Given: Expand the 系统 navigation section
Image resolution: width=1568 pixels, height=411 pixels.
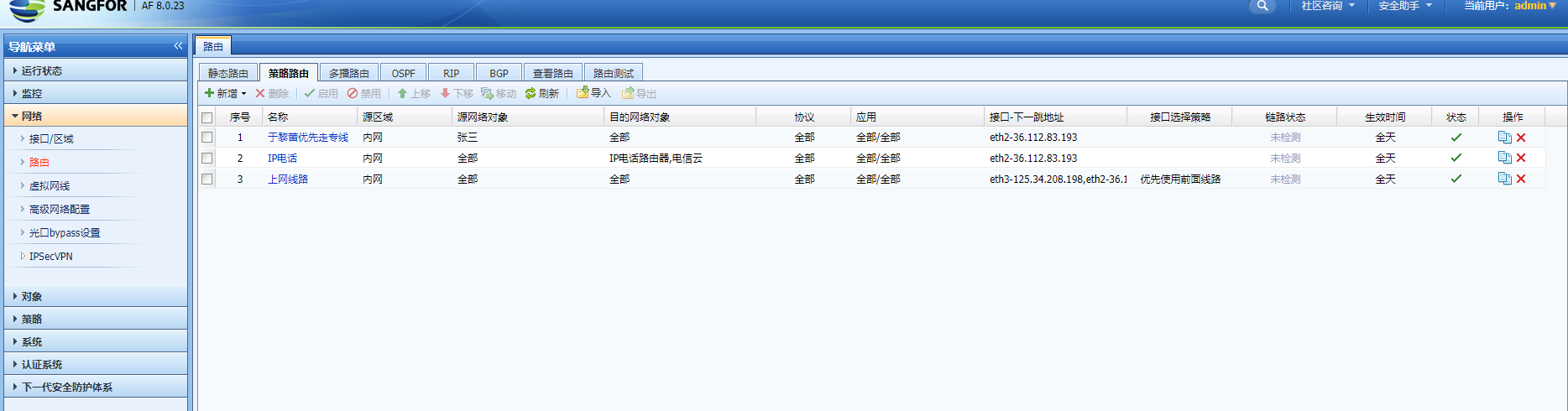Looking at the screenshot, I should click(95, 341).
